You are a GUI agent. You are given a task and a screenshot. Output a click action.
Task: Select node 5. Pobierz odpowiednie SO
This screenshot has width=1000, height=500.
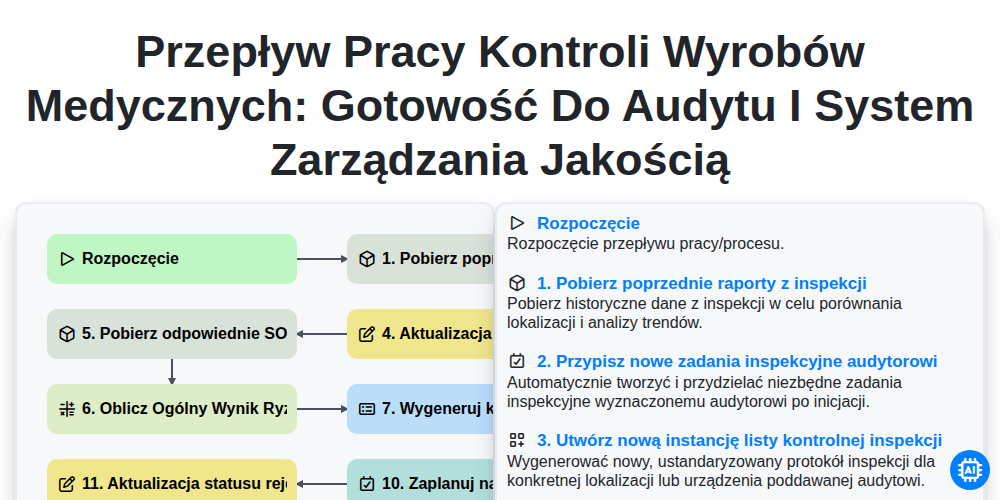[172, 334]
